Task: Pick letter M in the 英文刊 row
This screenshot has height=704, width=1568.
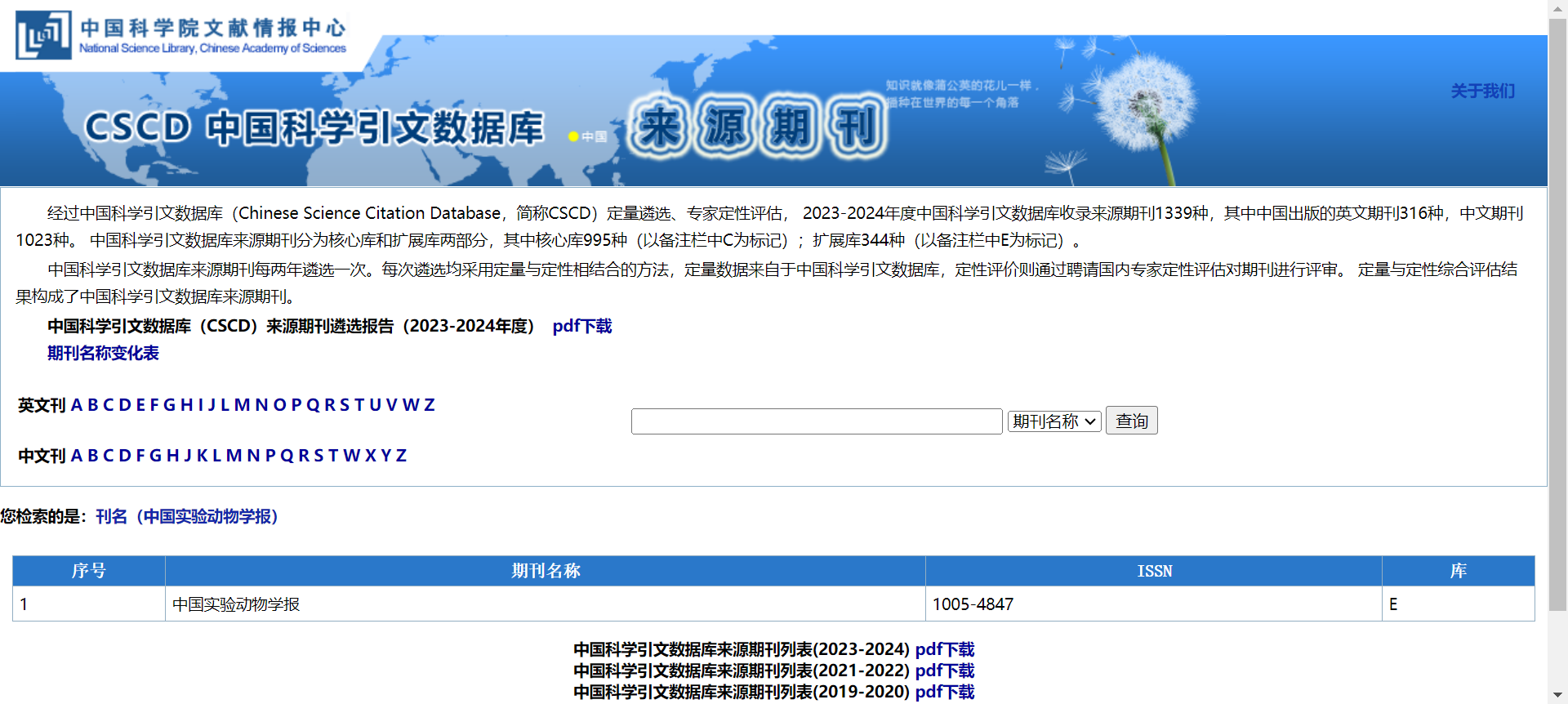Action: point(242,405)
